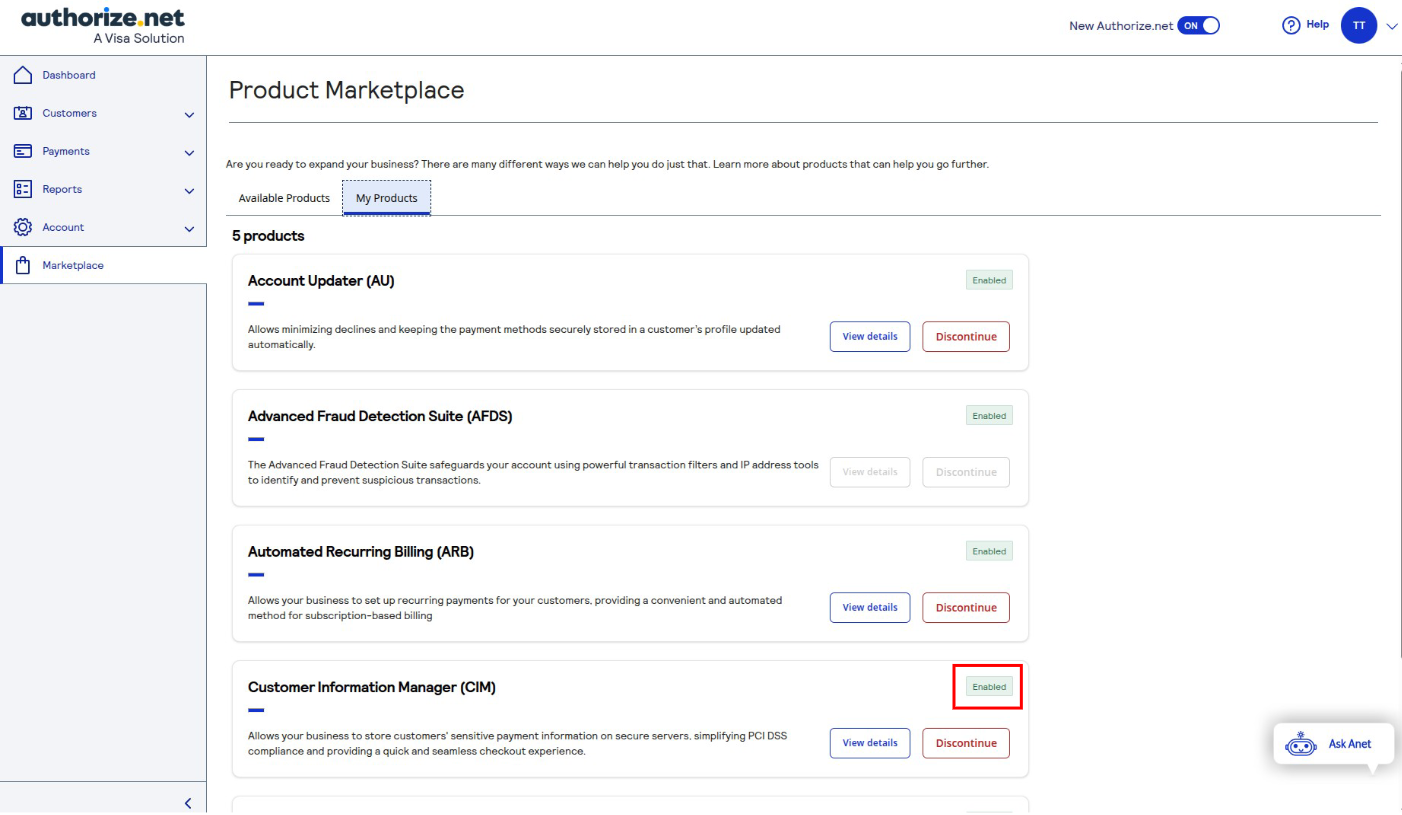
Task: Click greyed Discontinue for AFDS
Action: point(966,472)
